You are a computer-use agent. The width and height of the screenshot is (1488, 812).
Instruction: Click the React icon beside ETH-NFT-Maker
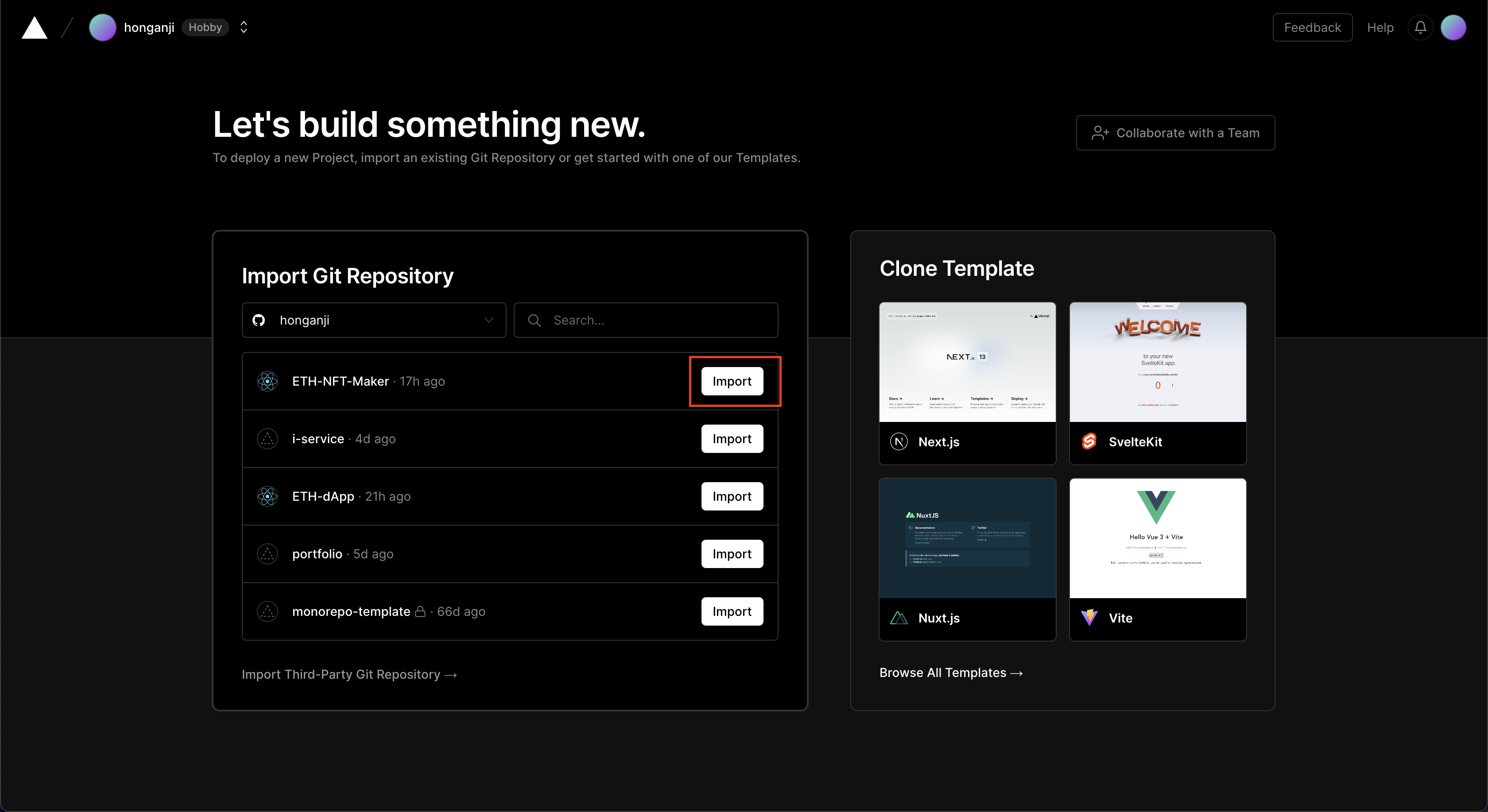point(267,381)
